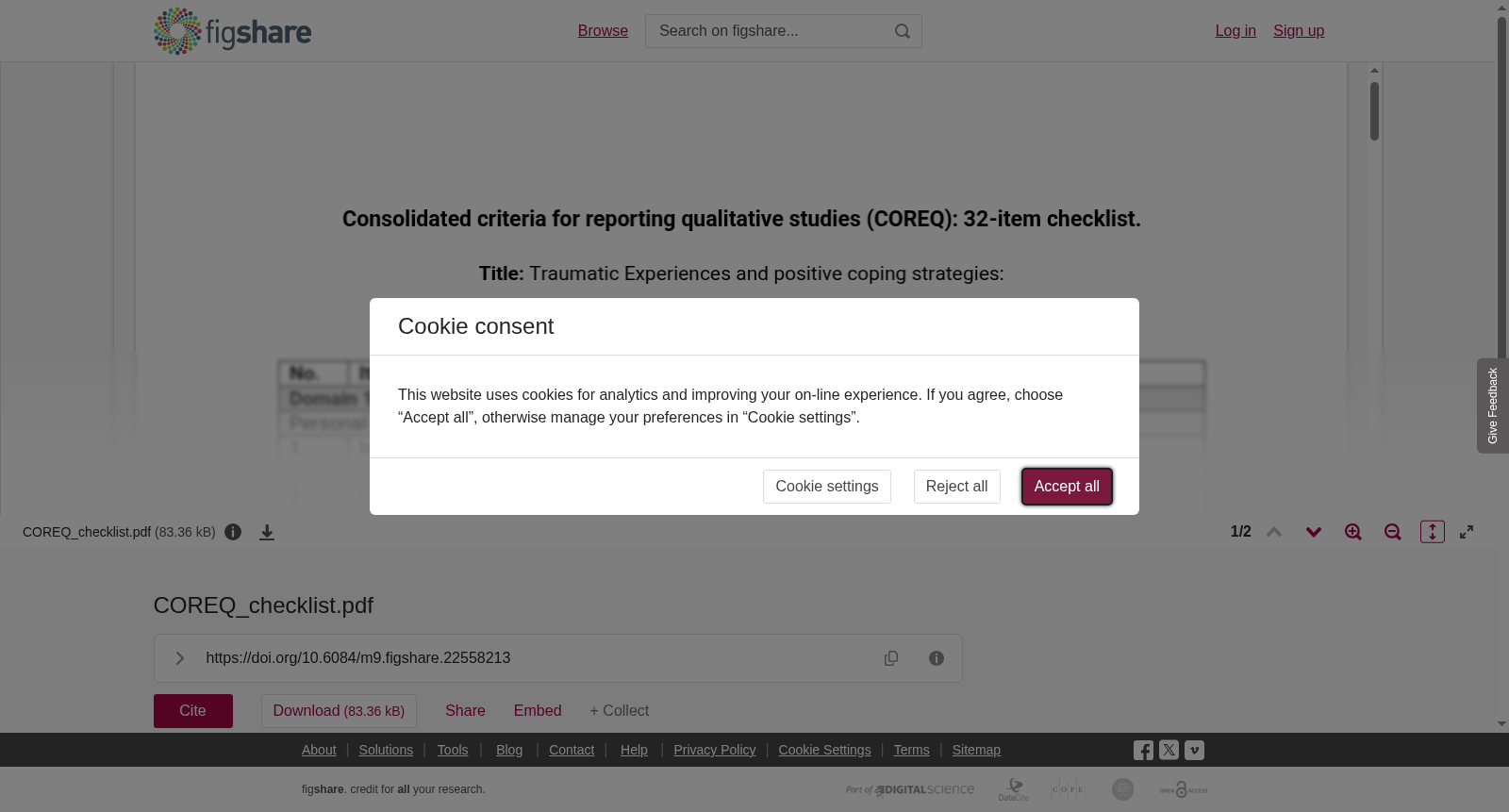Open Privacy Policy footer link
Viewport: 1509px width, 812px height.
[x=715, y=750]
